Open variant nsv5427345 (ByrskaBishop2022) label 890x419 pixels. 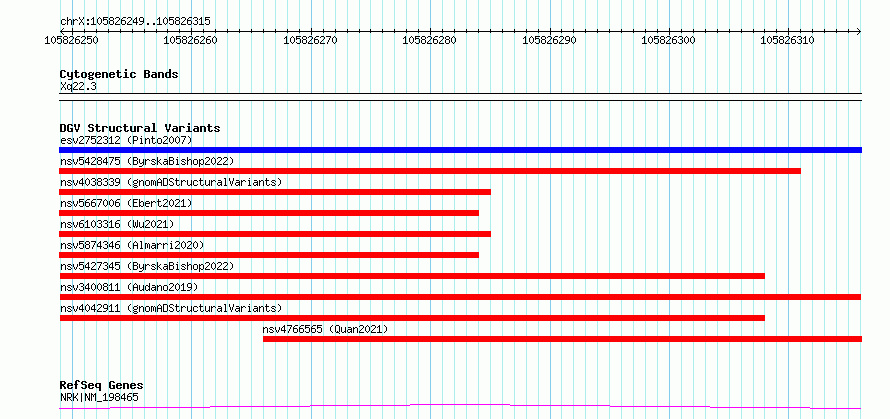click(147, 266)
